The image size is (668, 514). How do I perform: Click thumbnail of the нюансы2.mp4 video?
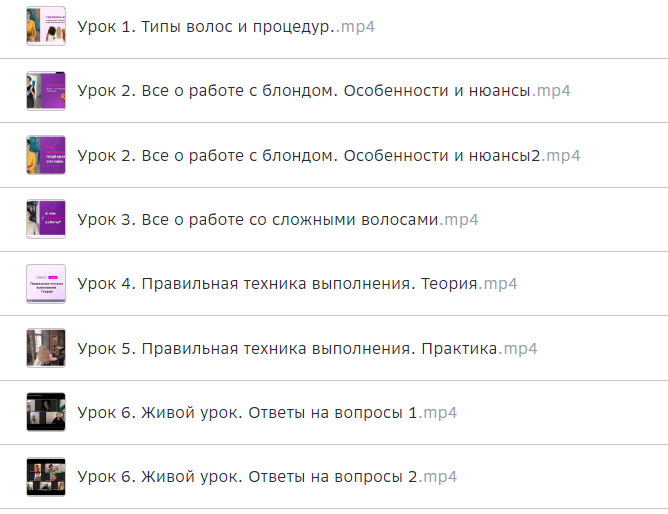click(46, 155)
